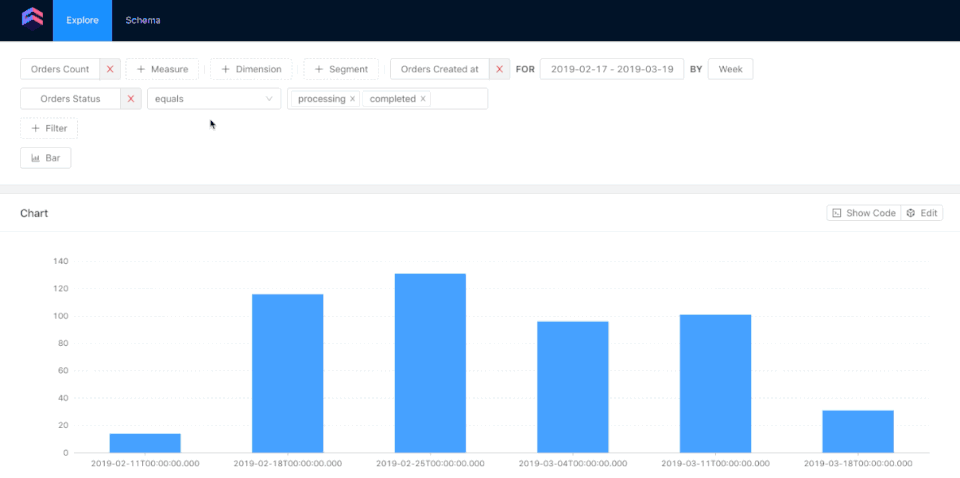Viewport: 960px width, 478px height.
Task: Click the 2019-02-18 week bar
Action: (x=288, y=373)
